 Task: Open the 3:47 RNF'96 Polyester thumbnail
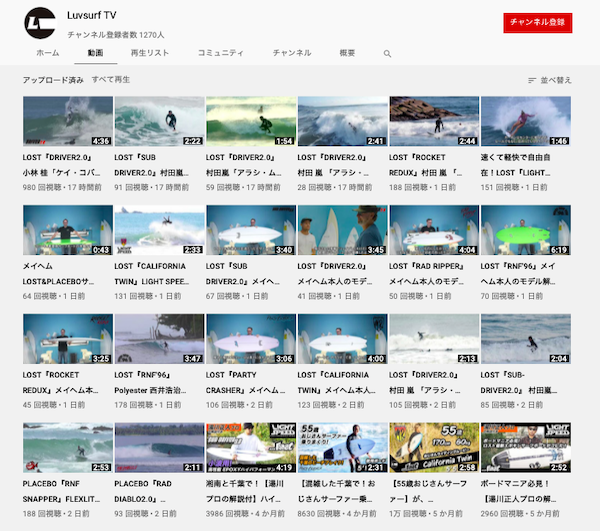point(159,339)
